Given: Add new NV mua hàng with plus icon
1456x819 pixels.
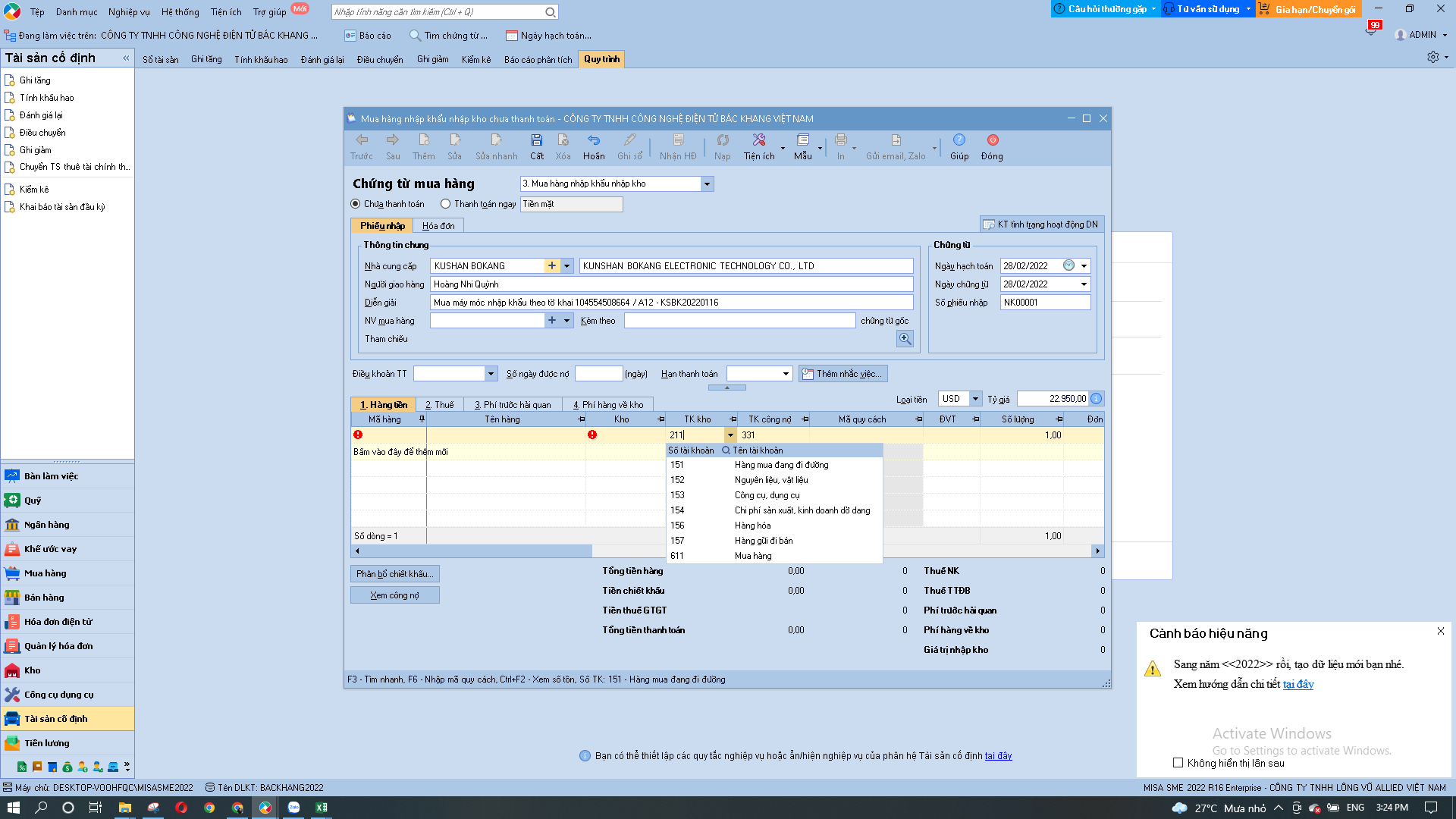Looking at the screenshot, I should tap(552, 321).
